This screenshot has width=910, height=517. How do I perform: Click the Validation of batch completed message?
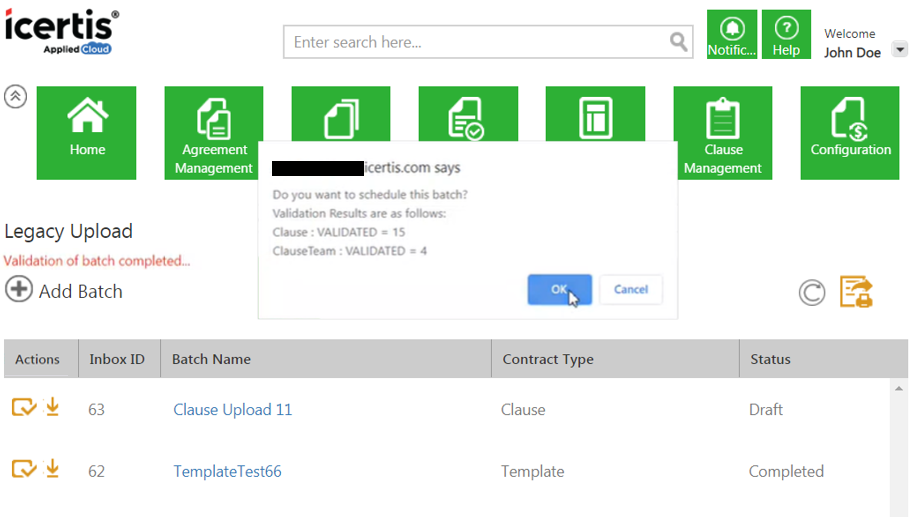pos(97,261)
